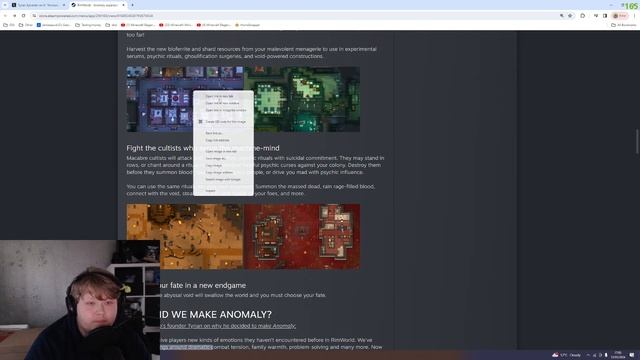Toggle the browser side panel icon
This screenshot has width=640, height=360.
(605, 16)
